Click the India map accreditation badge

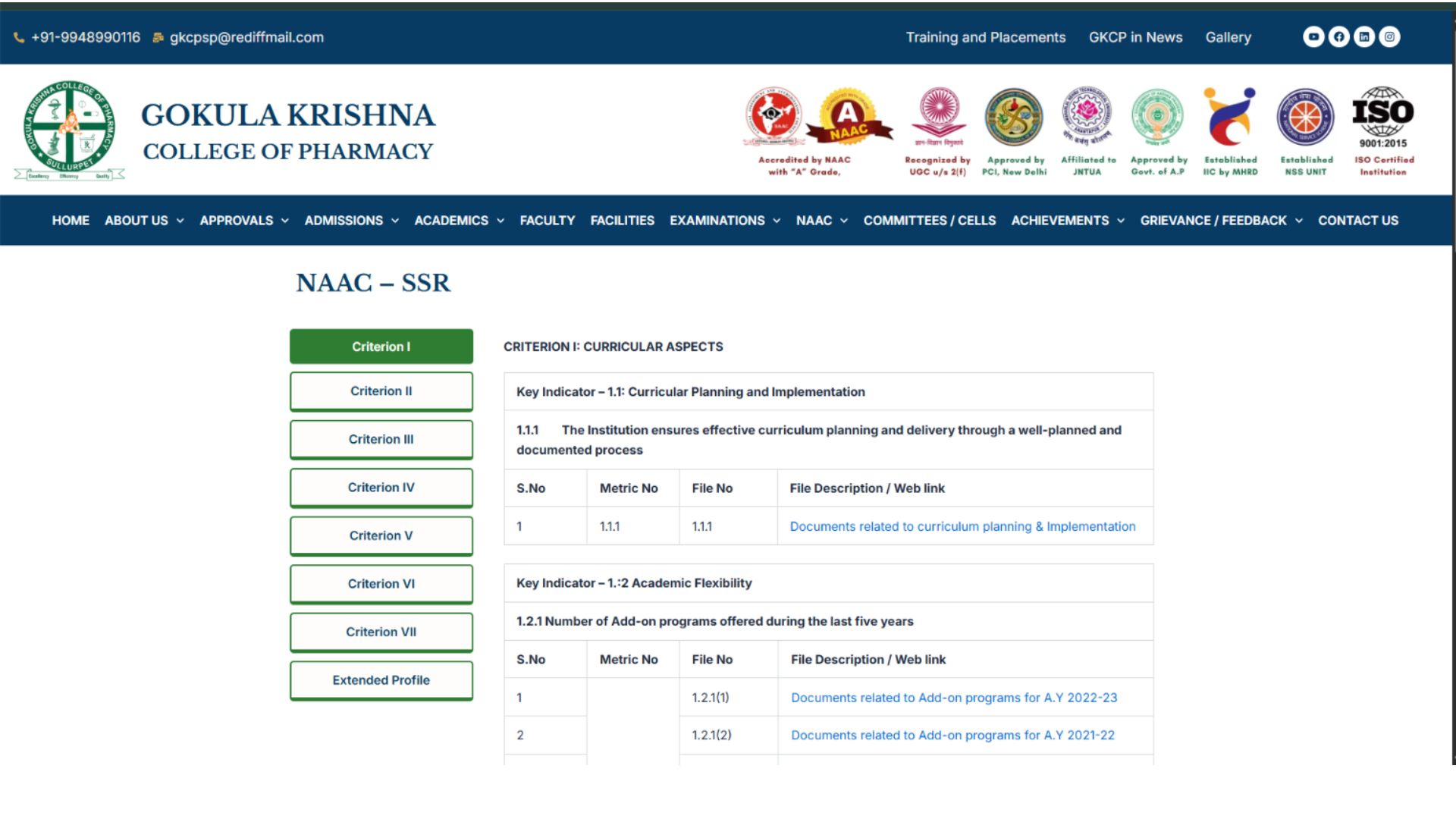coord(773,115)
